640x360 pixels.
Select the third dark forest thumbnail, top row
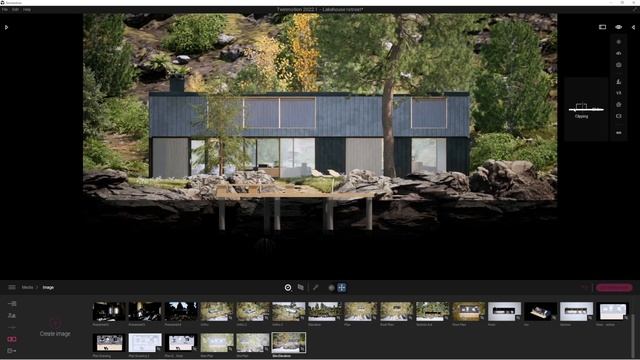[181, 311]
